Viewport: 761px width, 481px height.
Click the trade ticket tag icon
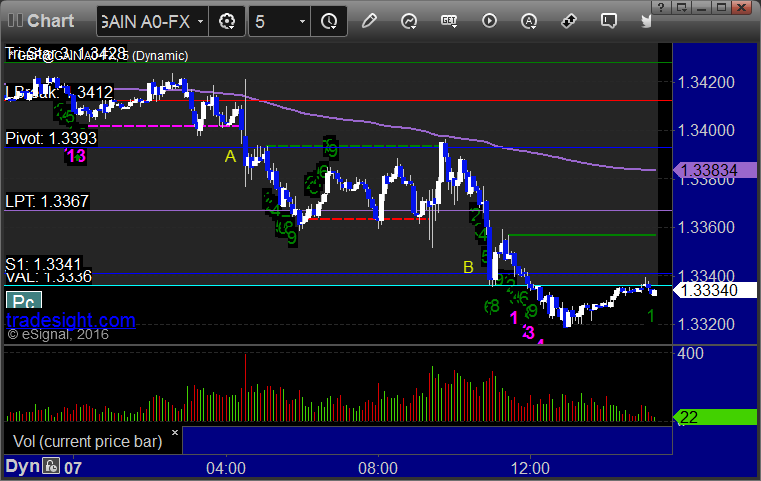pyautogui.click(x=568, y=21)
